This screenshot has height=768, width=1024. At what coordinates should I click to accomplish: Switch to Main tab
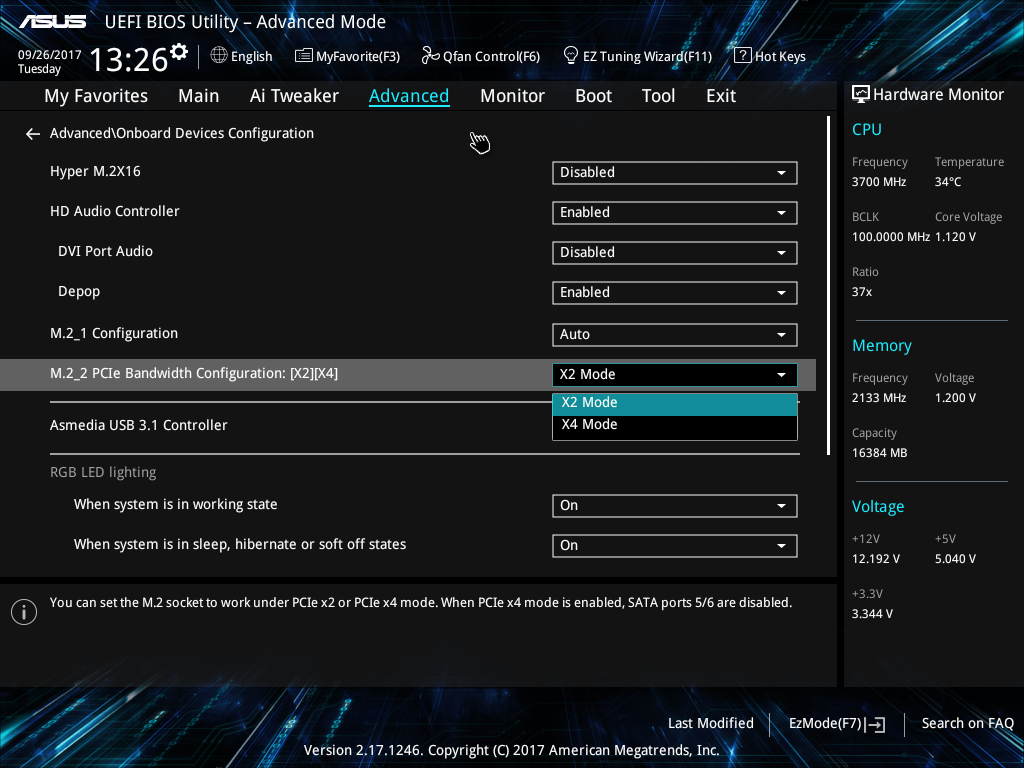click(199, 96)
